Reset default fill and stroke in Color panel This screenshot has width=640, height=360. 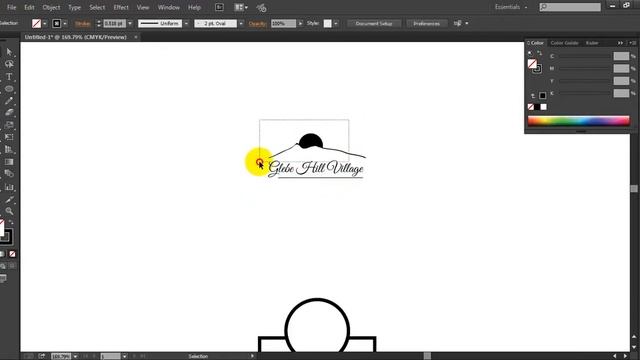click(x=530, y=53)
